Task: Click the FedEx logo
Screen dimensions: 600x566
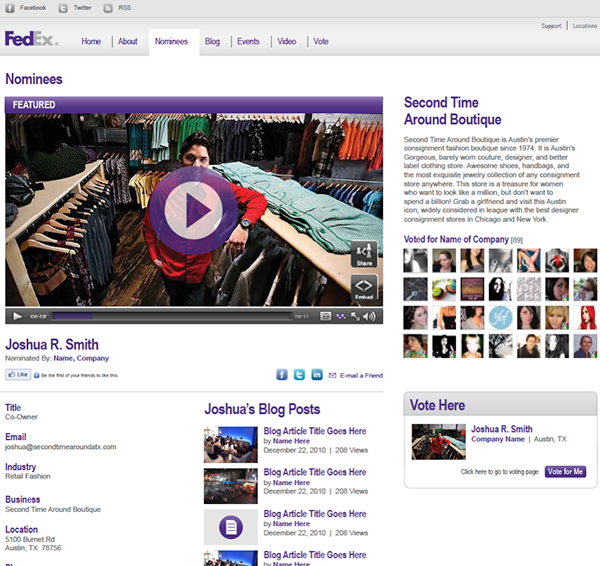Action: (32, 39)
